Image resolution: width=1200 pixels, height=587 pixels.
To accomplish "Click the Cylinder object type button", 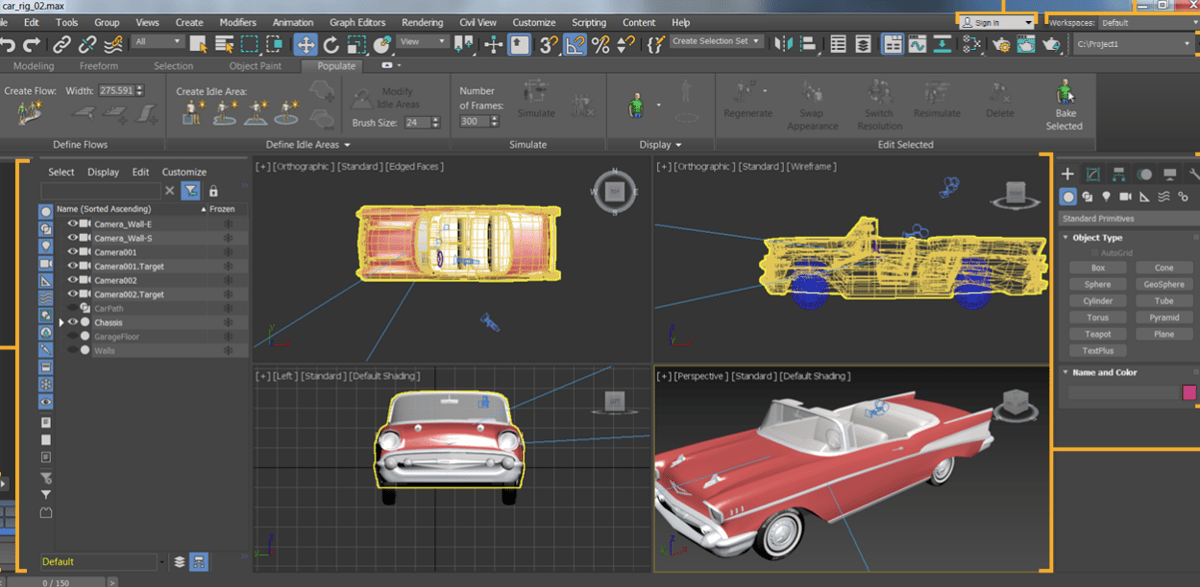I will (1097, 301).
